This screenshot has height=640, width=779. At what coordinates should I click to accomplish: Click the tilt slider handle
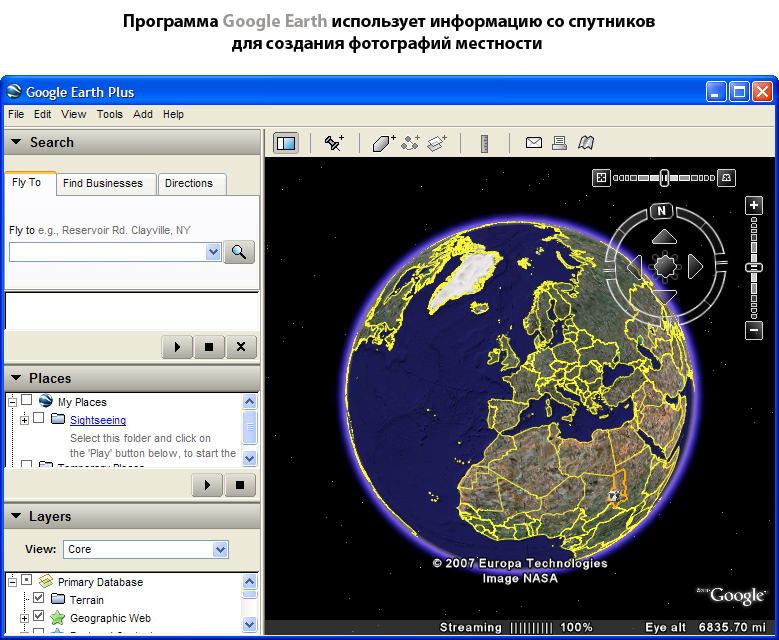click(664, 178)
